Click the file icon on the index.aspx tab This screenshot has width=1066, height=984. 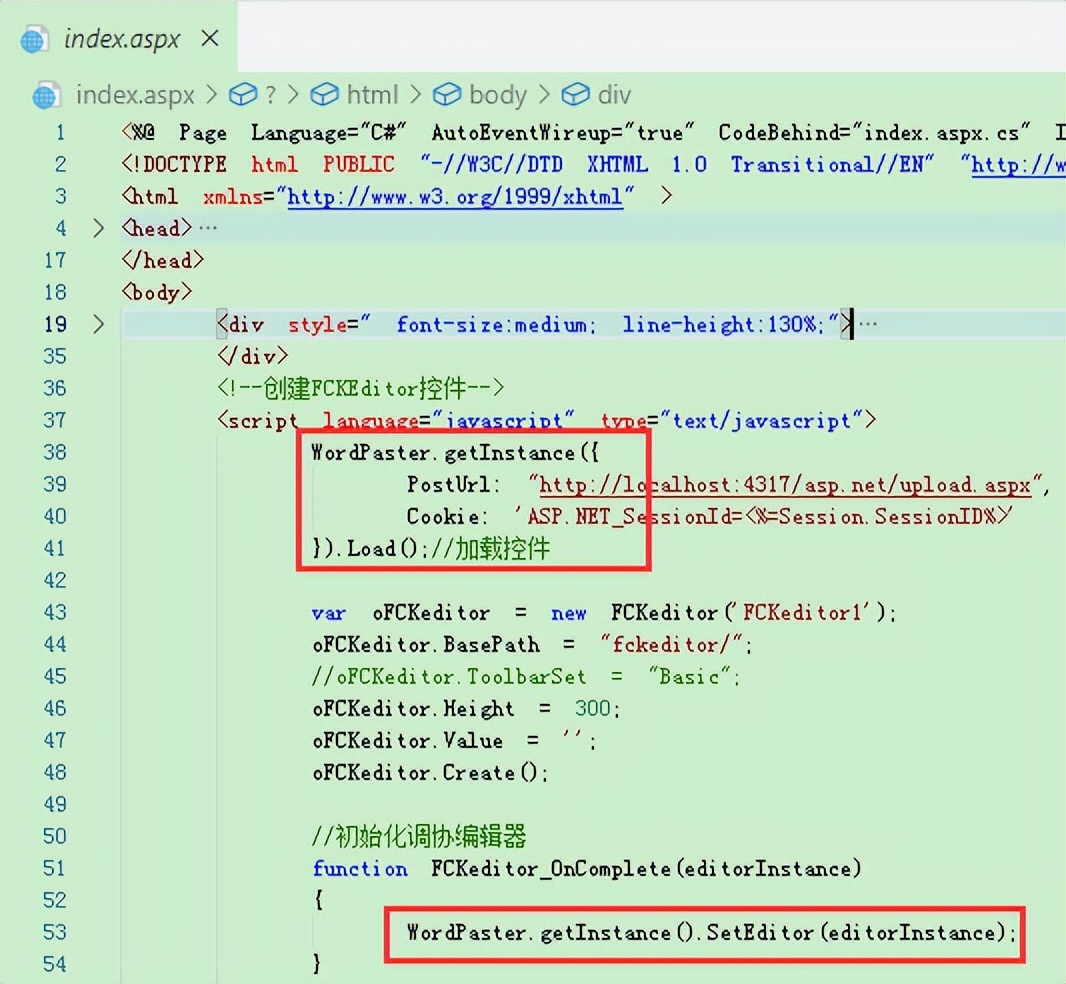[33, 39]
